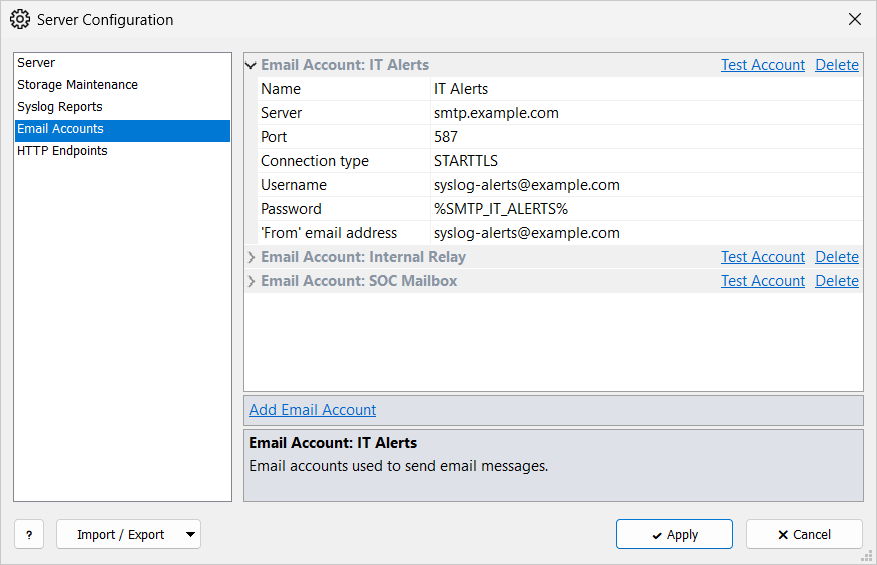Select the Email Account: Internal Relay header
This screenshot has height=565, width=877.
click(364, 257)
